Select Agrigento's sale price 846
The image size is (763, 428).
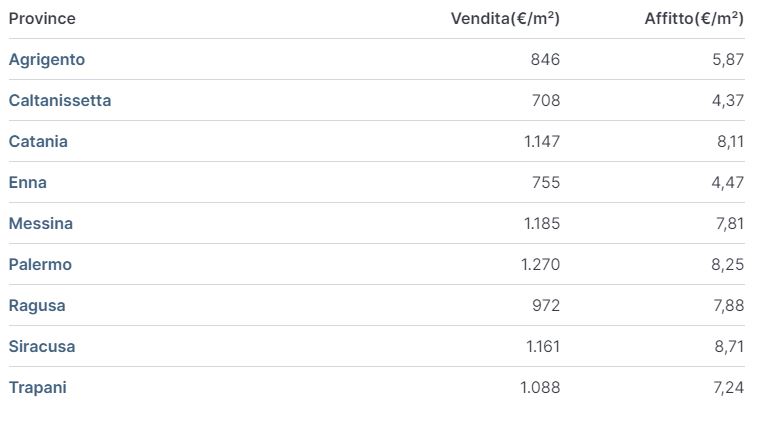545,60
